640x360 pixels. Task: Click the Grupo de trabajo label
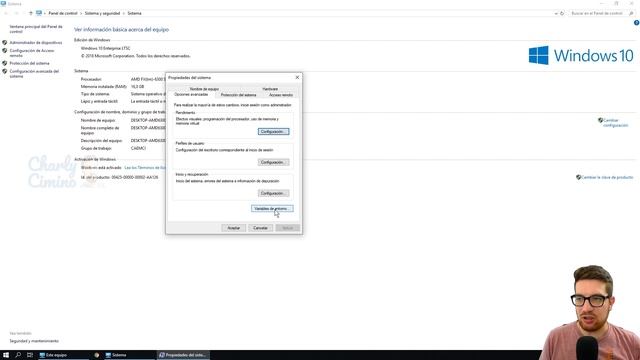[x=96, y=148]
